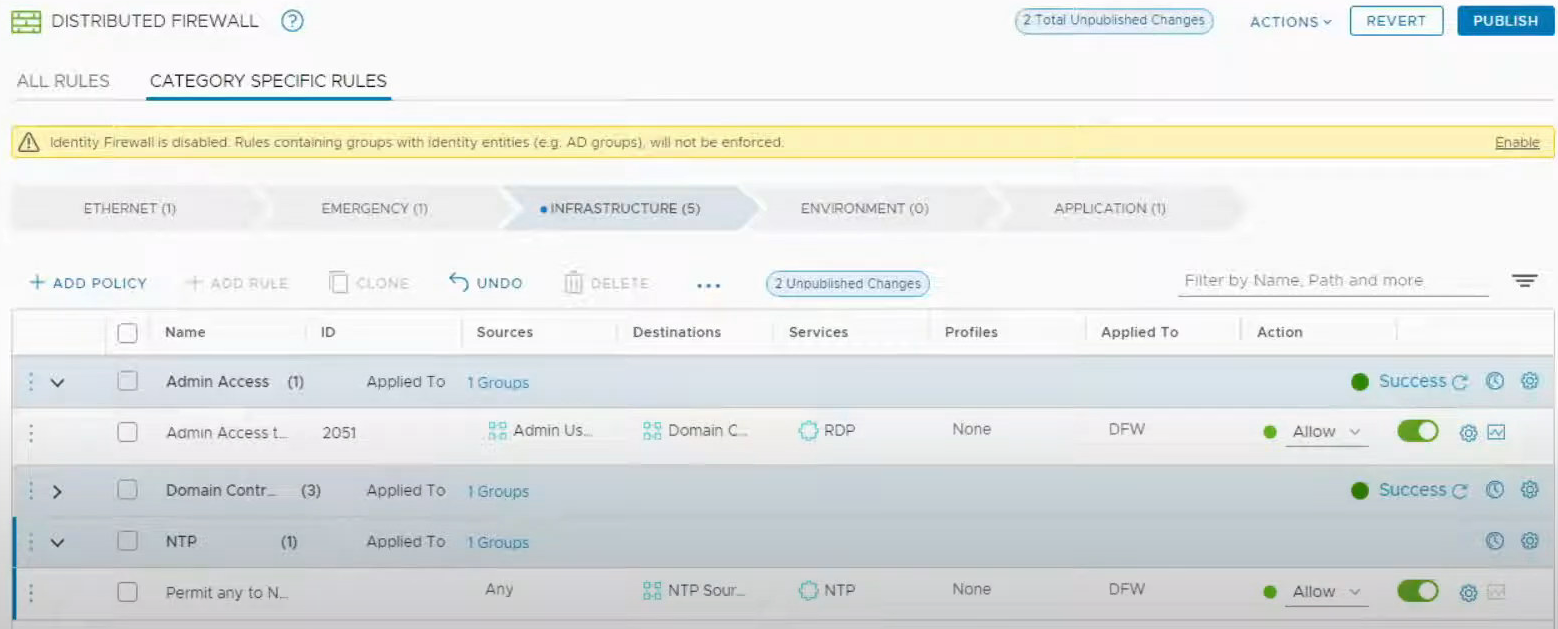Click the Publish button
This screenshot has width=1558, height=629.
point(1505,21)
